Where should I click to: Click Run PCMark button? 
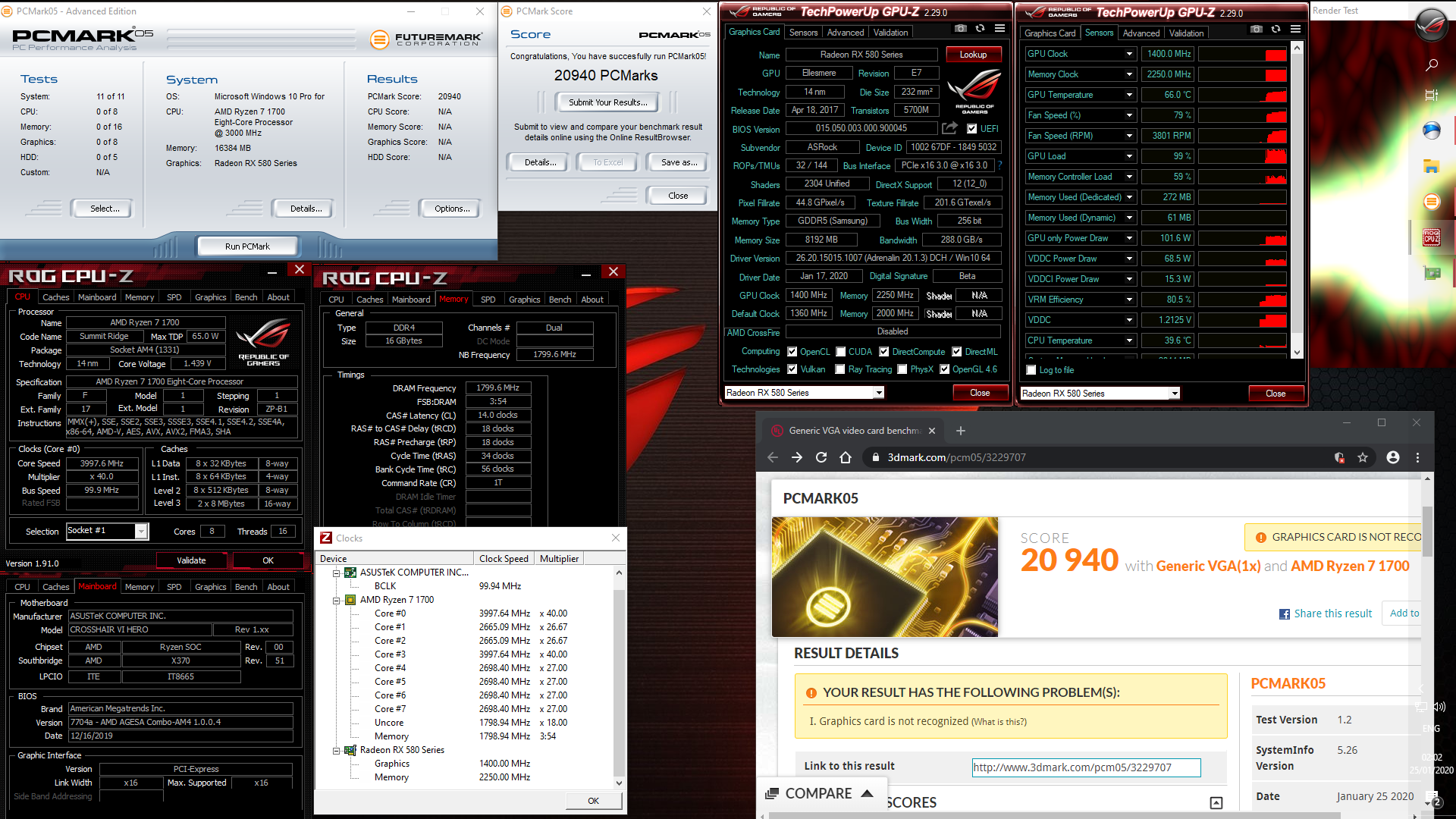tap(247, 246)
